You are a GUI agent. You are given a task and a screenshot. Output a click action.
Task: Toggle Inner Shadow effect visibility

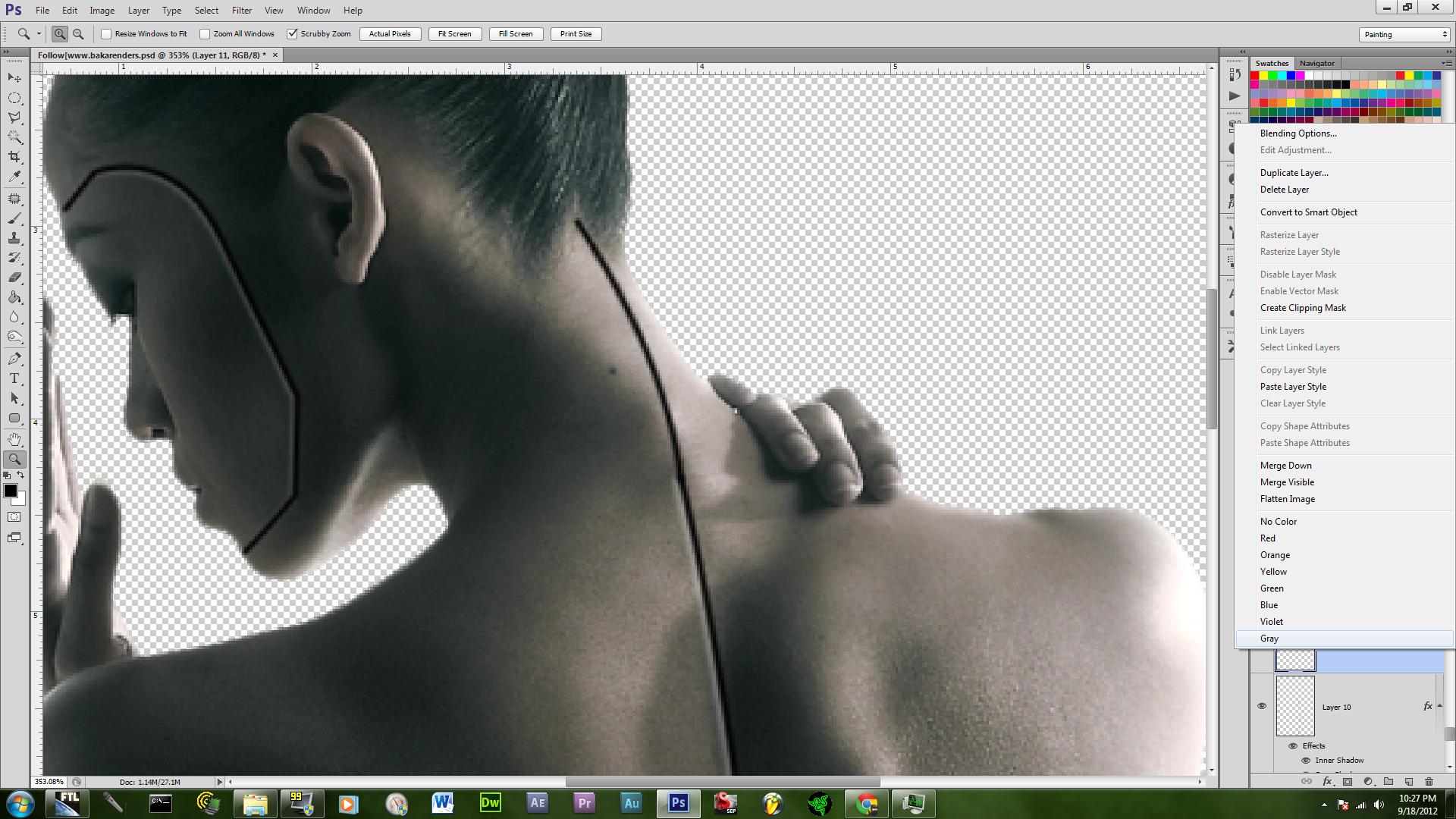pos(1306,760)
